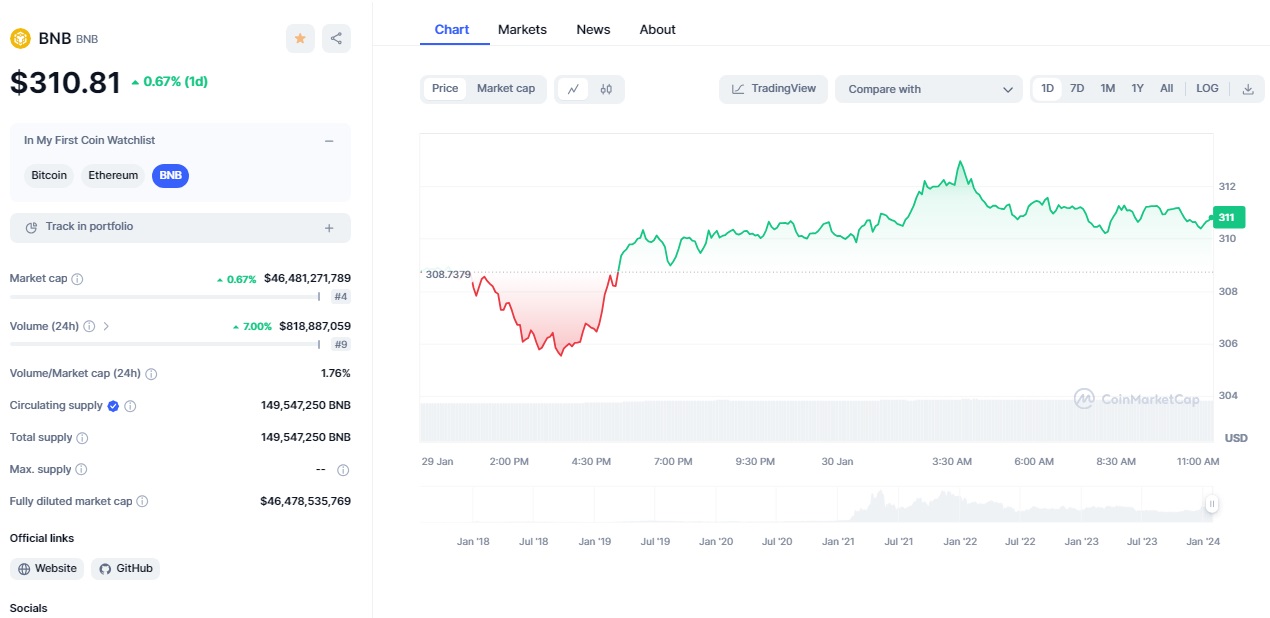Click the volume rank #9 badge
The height and width of the screenshot is (618, 1270).
[x=341, y=345]
